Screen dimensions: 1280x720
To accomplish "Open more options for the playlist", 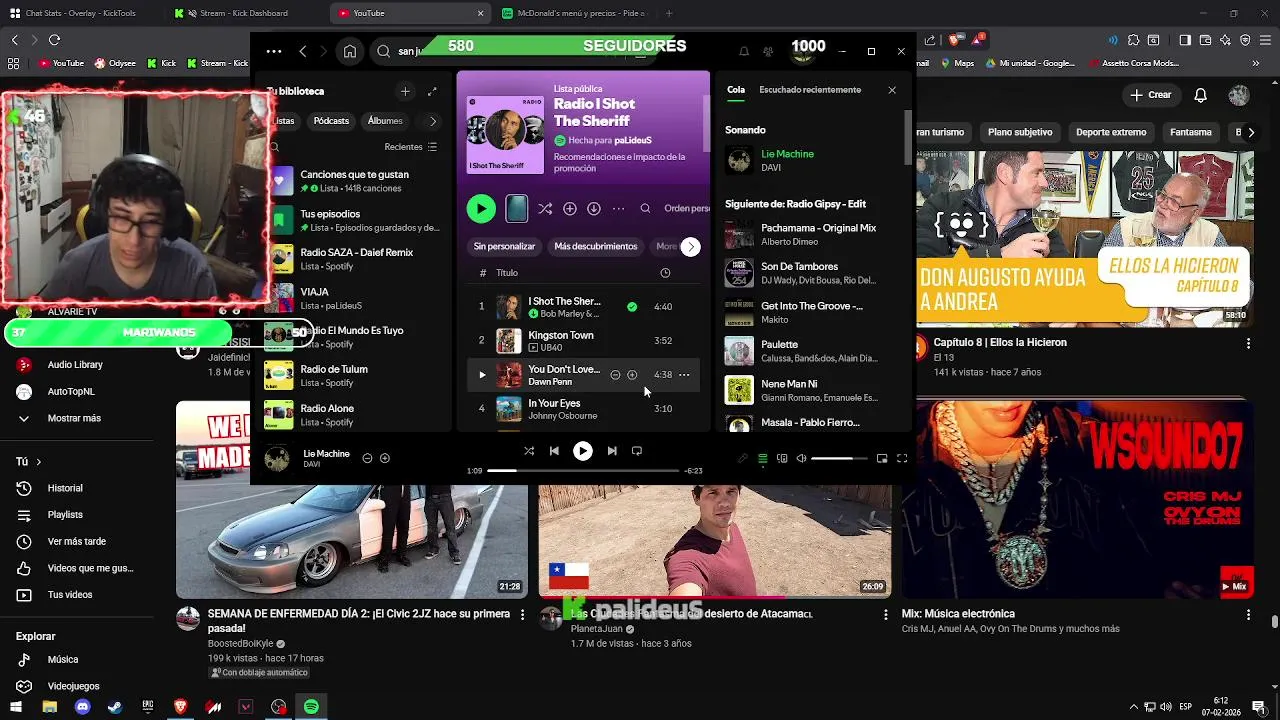I will (619, 209).
